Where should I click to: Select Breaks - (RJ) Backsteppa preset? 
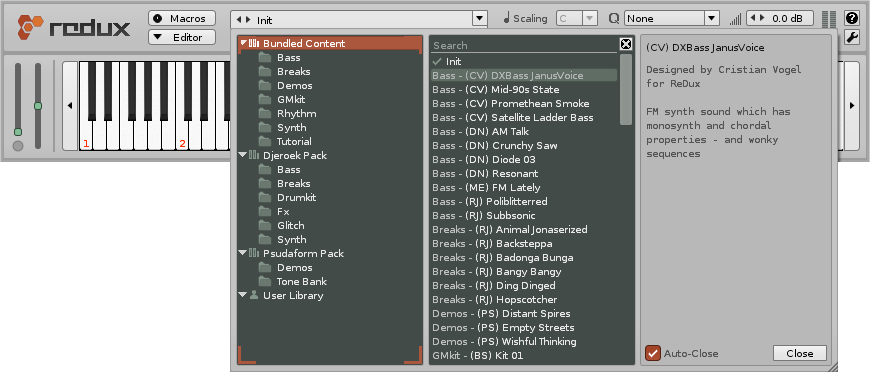point(524,244)
